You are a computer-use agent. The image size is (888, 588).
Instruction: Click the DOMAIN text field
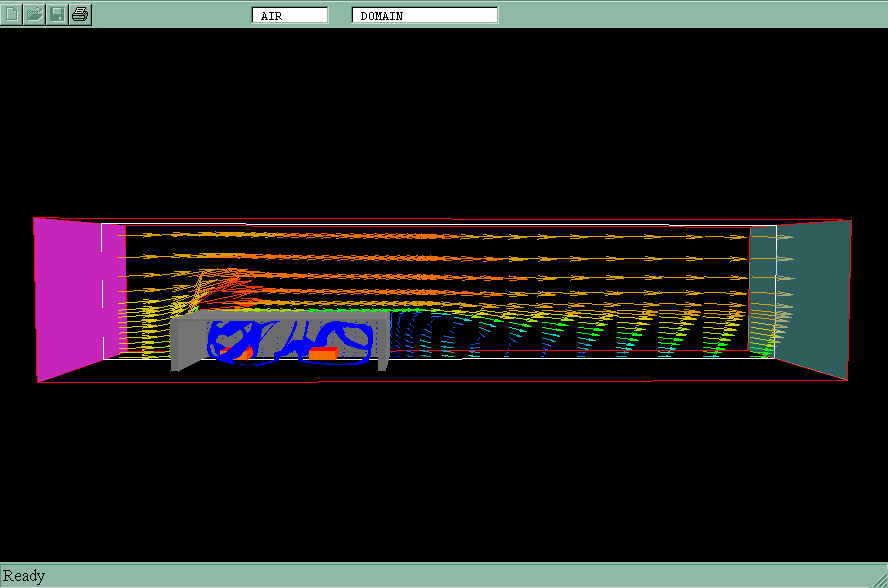[424, 15]
